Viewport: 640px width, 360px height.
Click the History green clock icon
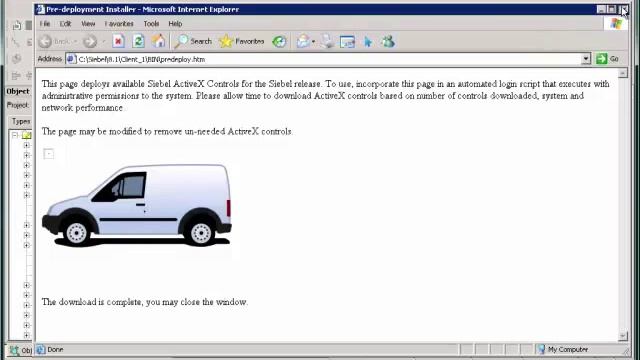point(280,41)
